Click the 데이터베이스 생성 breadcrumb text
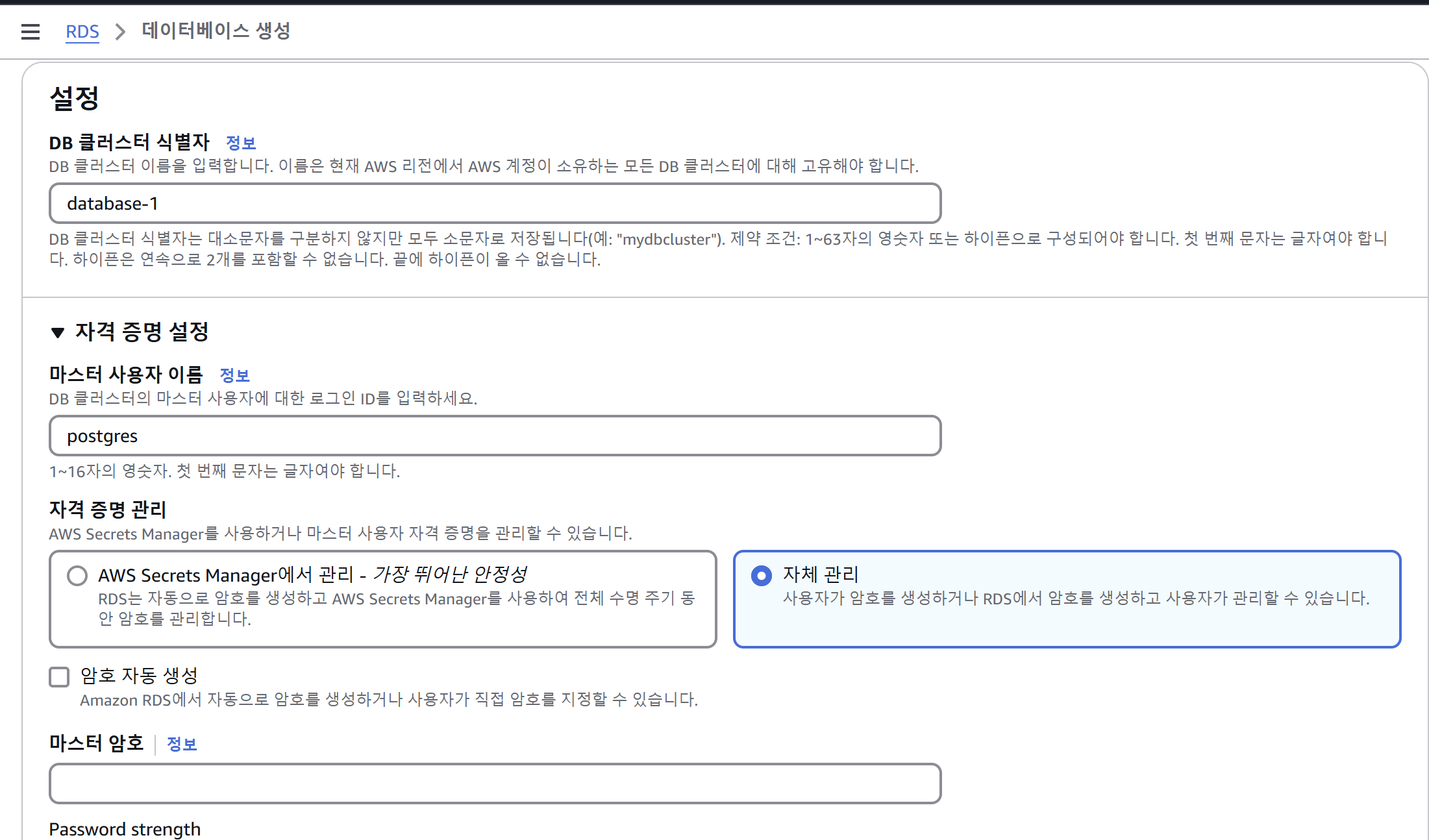Image resolution: width=1429 pixels, height=840 pixels. coord(216,31)
